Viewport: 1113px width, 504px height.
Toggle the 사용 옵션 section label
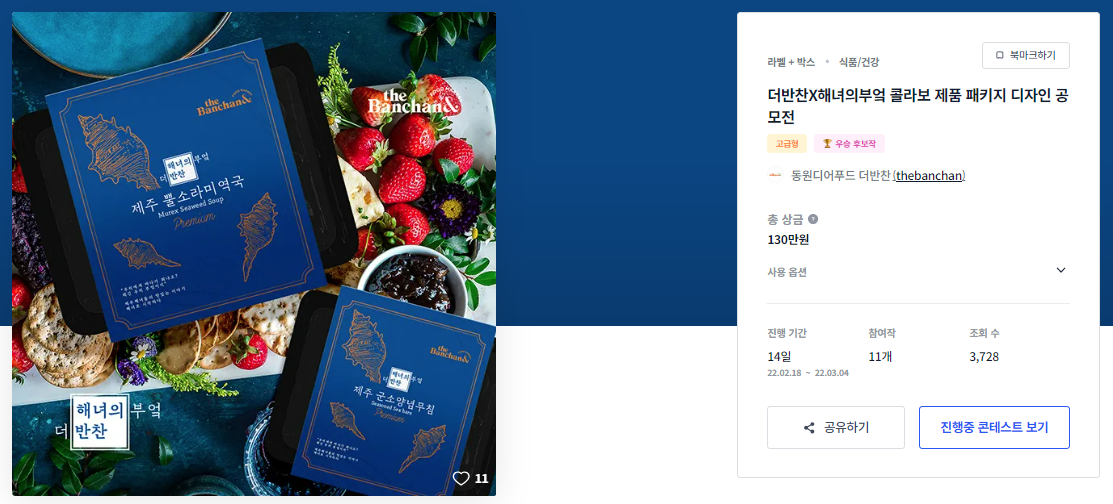(x=787, y=272)
